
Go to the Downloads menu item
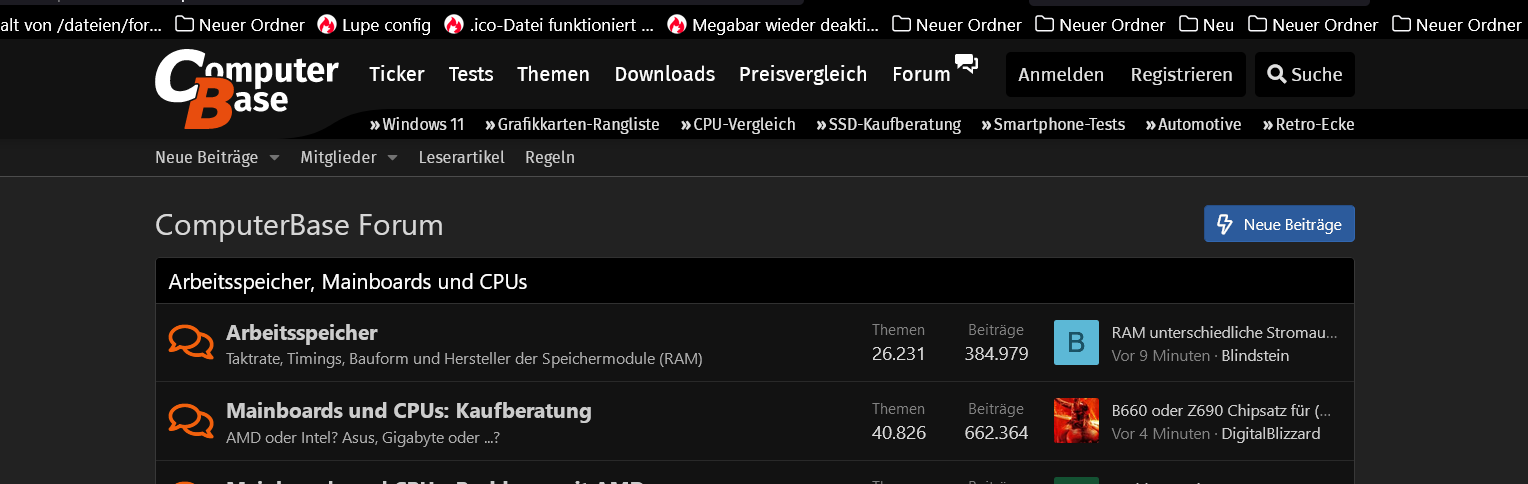pos(664,74)
